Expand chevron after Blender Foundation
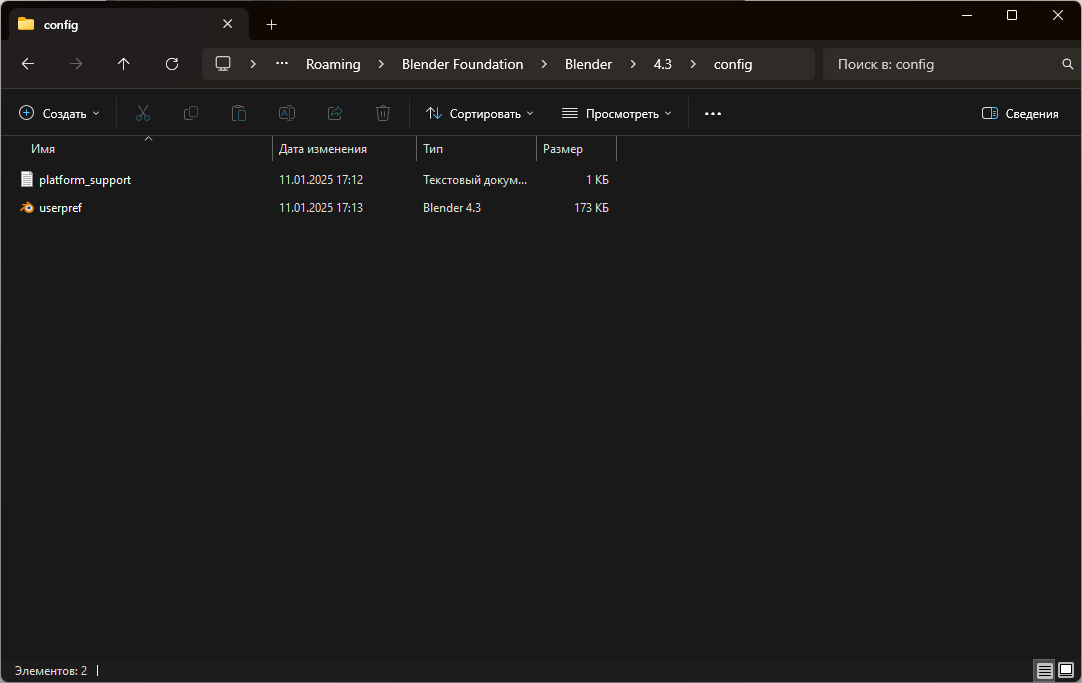 [x=544, y=64]
